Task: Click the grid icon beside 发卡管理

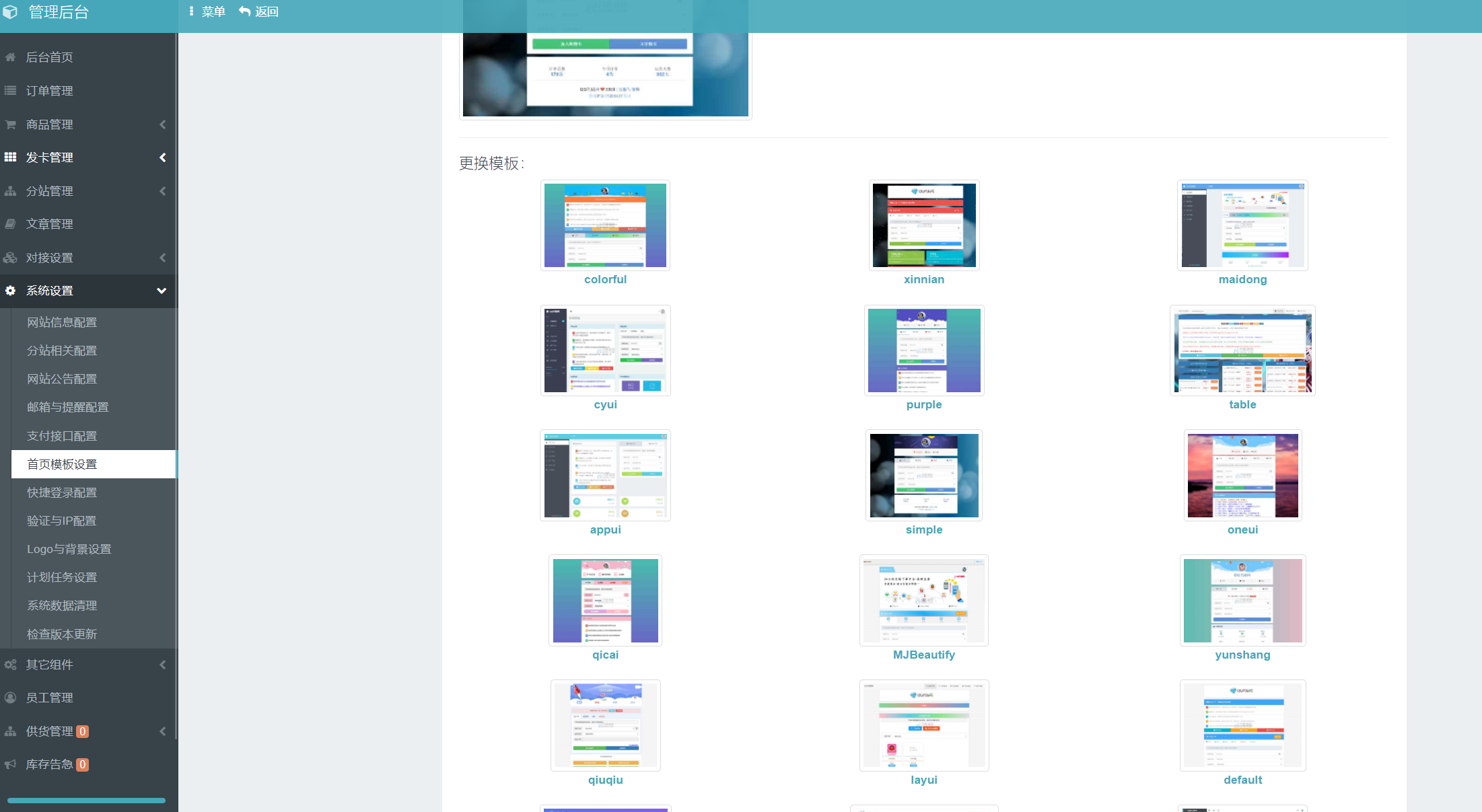Action: pos(10,157)
